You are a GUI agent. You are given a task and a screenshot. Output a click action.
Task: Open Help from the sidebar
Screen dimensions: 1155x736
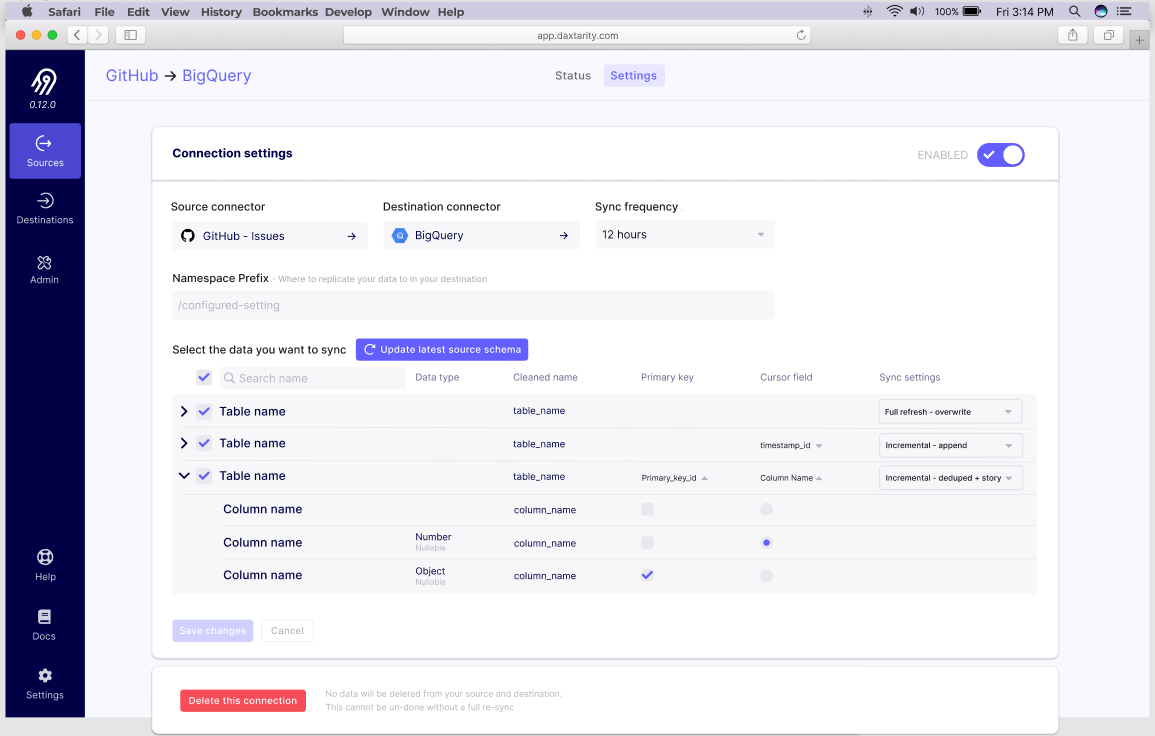click(44, 563)
